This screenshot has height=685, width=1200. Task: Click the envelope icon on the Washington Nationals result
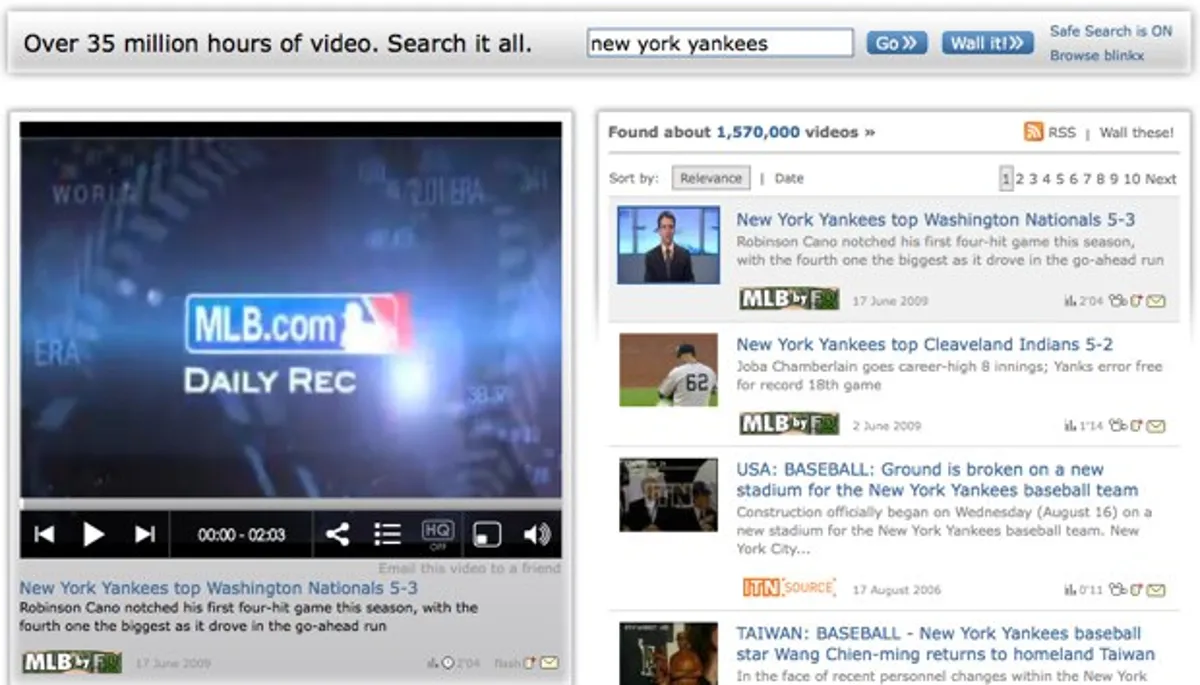point(1154,300)
